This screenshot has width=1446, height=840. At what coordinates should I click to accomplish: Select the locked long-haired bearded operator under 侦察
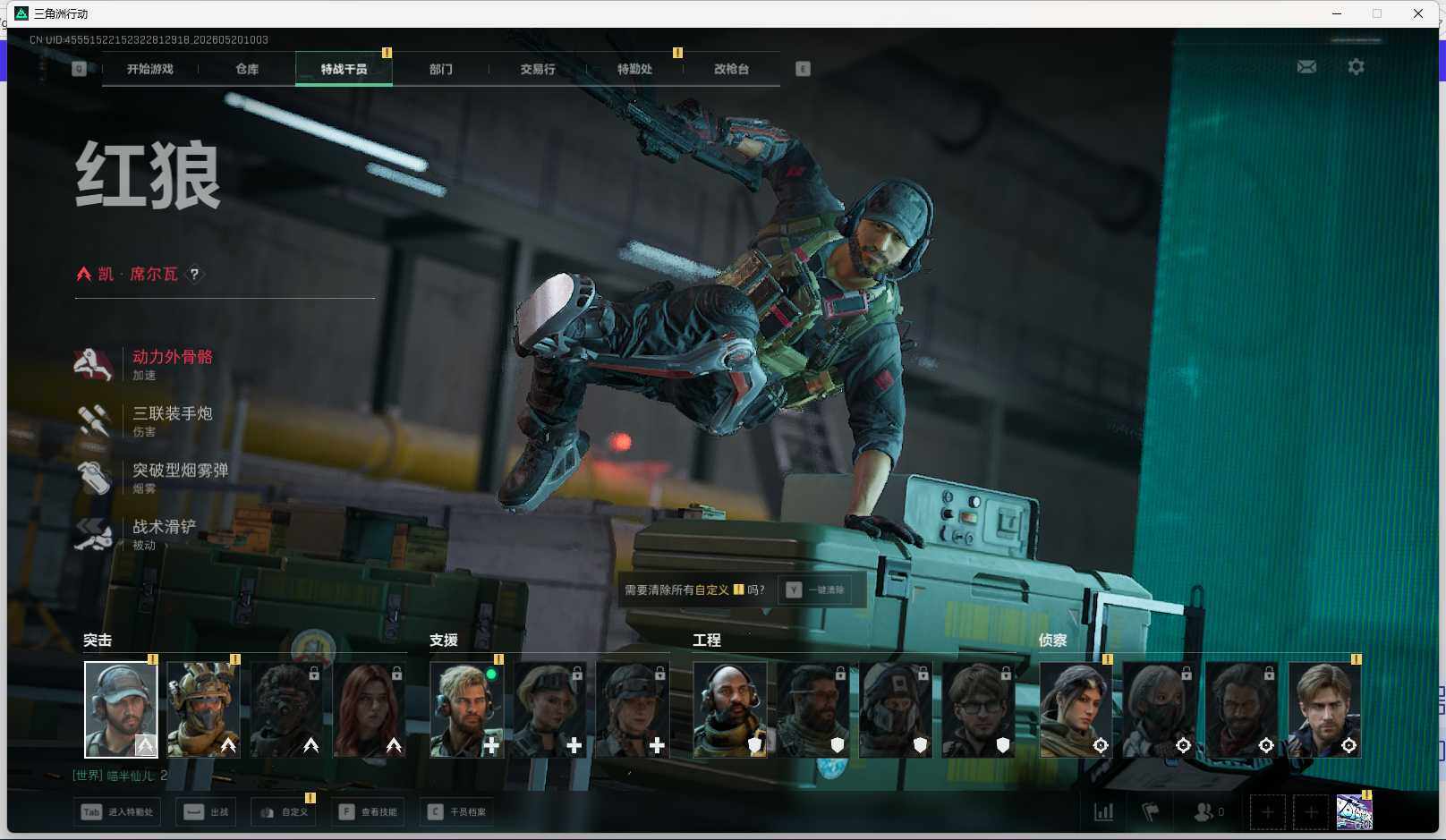1242,709
